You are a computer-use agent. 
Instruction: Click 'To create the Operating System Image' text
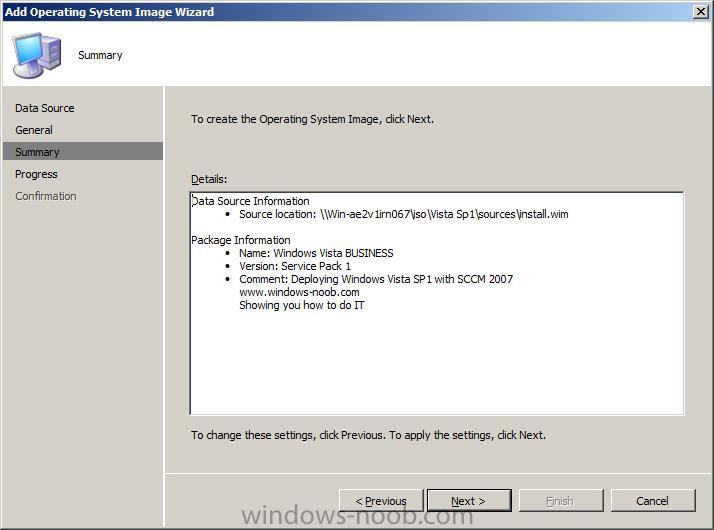click(x=312, y=119)
